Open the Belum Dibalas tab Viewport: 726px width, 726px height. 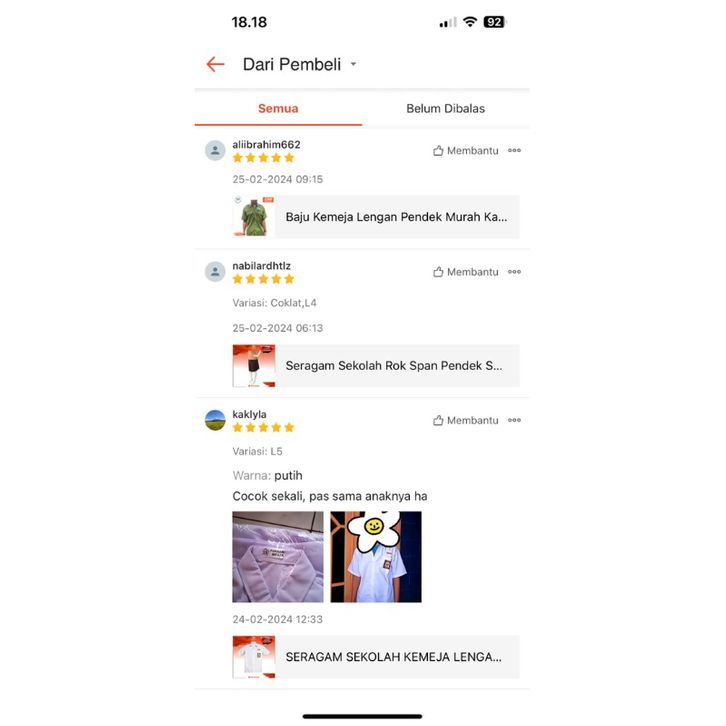445,108
